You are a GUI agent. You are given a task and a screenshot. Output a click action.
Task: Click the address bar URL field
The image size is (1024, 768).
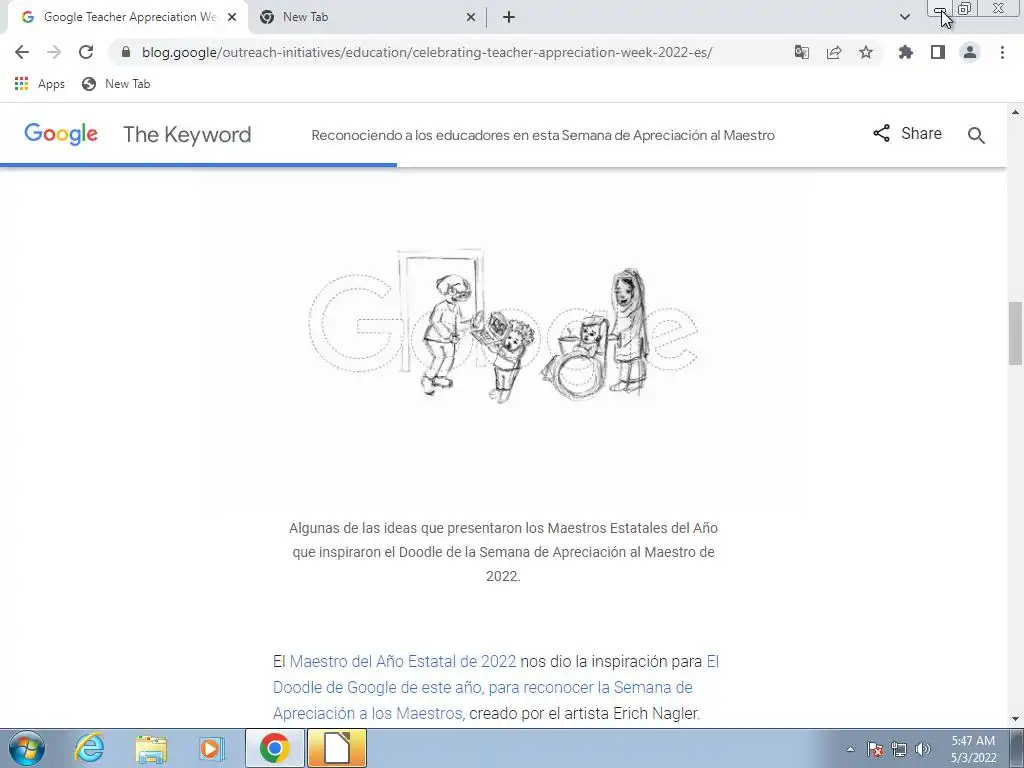[x=451, y=52]
